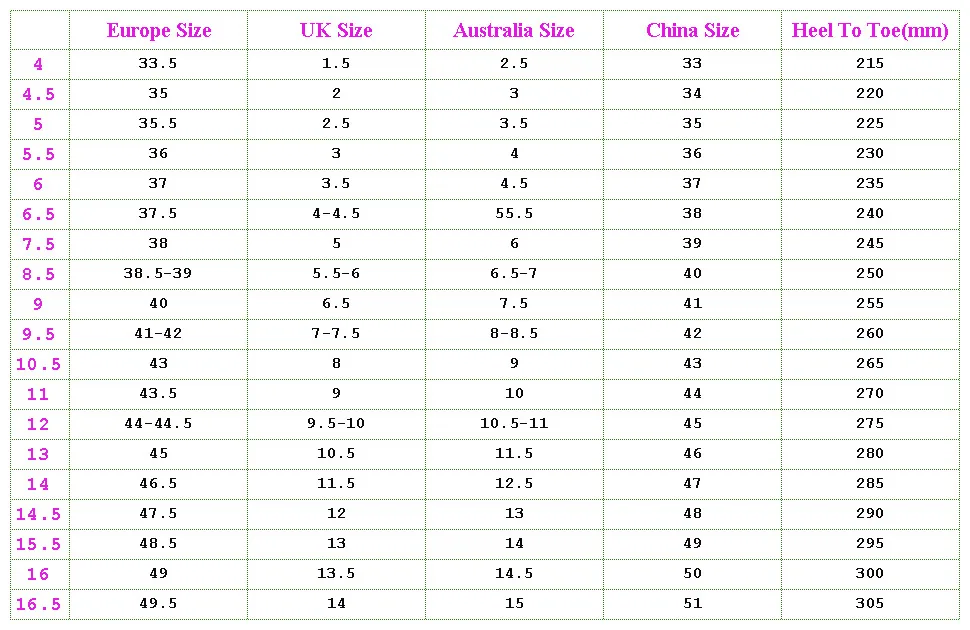Click row label 14.5
Screen dimensions: 970x630
pos(38,514)
